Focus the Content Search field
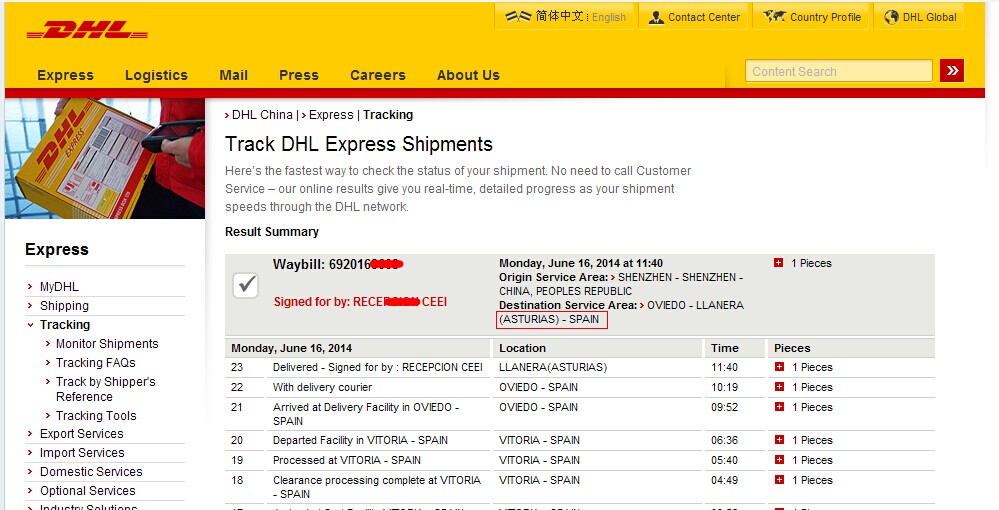 tap(839, 71)
